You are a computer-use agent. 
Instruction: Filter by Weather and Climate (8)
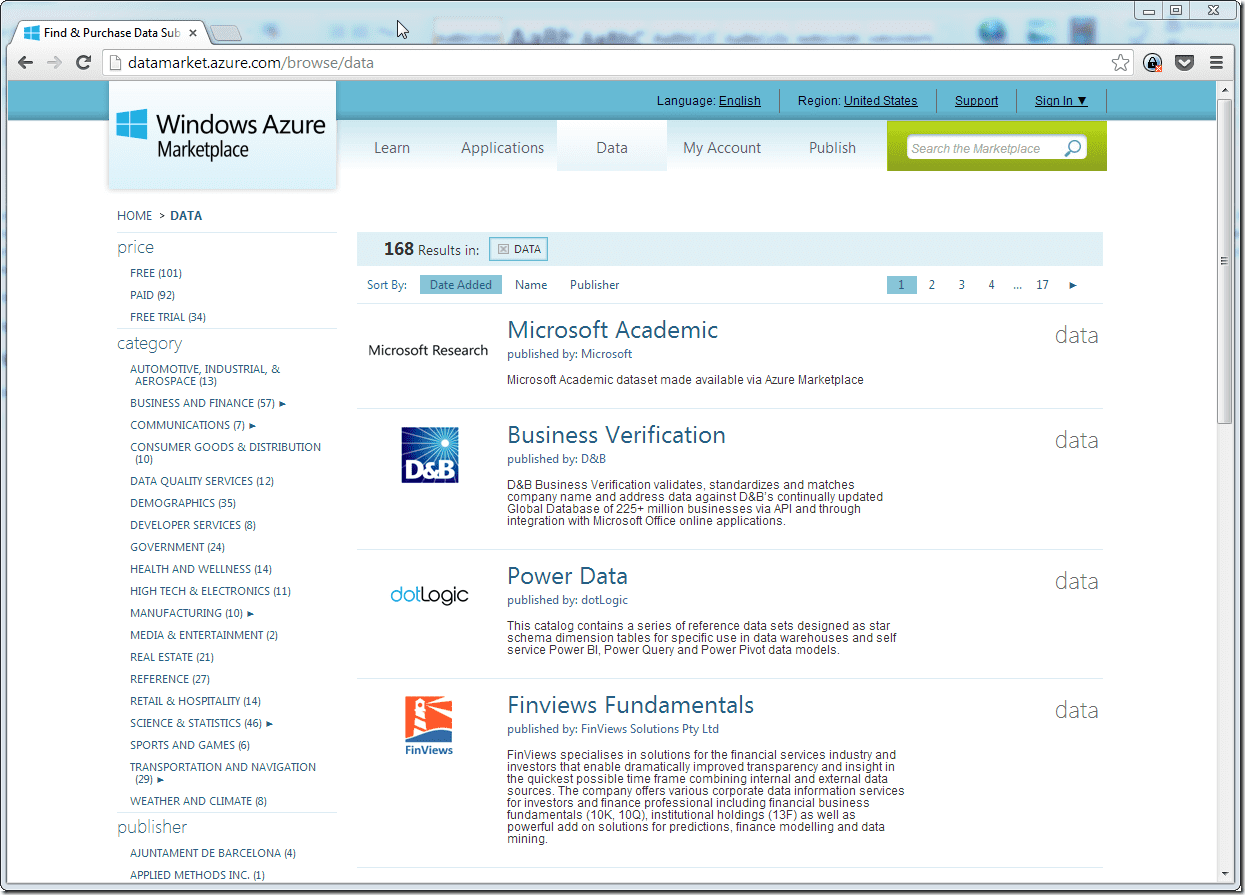[198, 801]
